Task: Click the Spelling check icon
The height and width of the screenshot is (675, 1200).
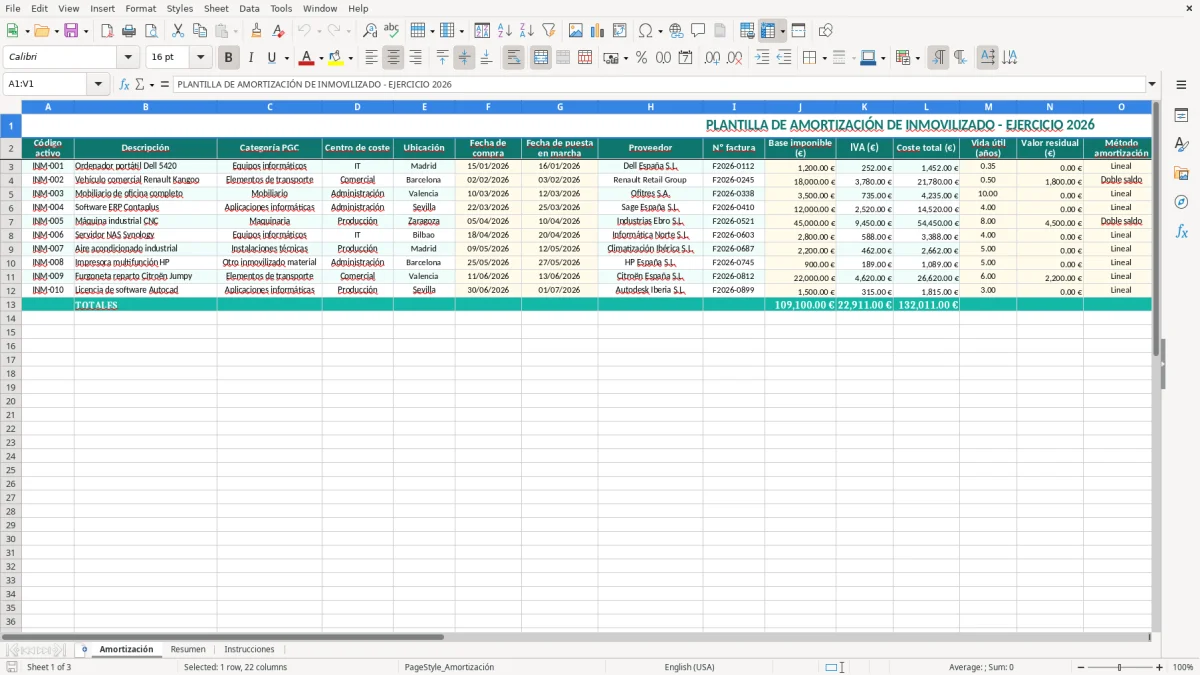Action: 392,31
